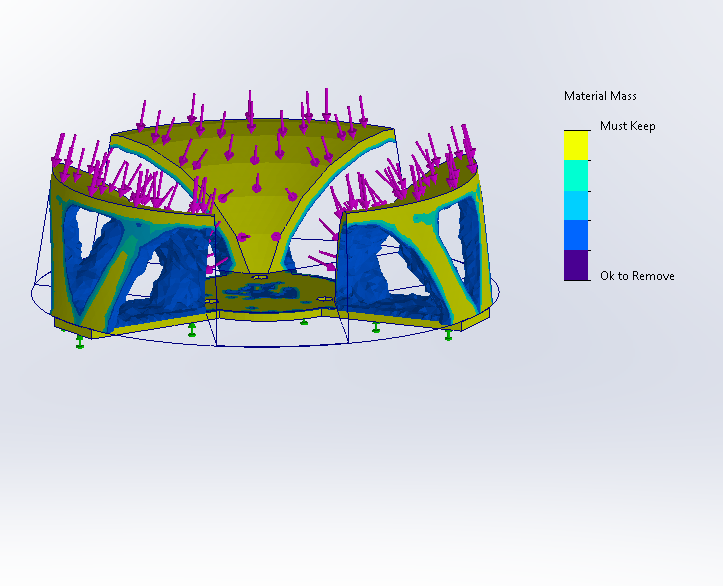Click the 'Ok to Remove' legend label

[x=637, y=276]
